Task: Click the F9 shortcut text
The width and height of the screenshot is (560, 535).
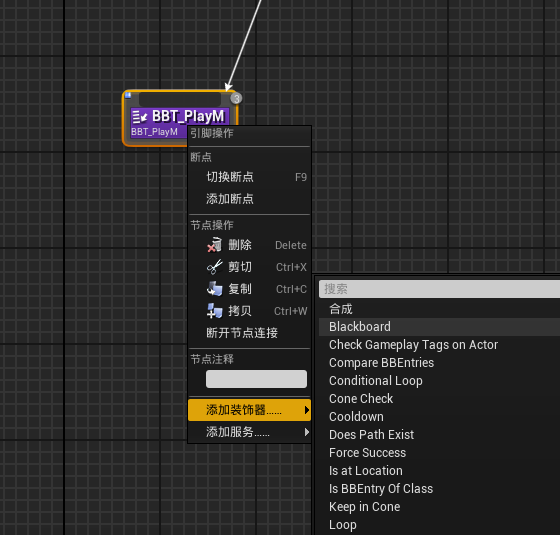Action: click(x=301, y=177)
